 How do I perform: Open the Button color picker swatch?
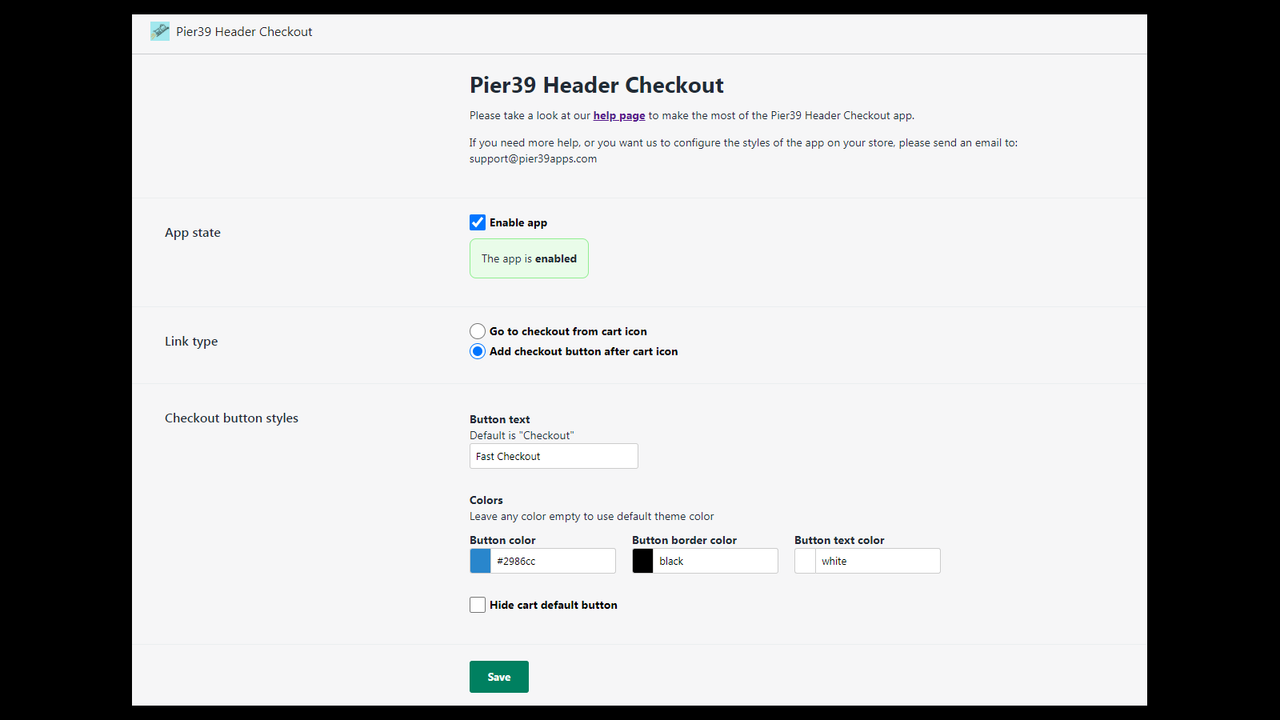point(479,560)
